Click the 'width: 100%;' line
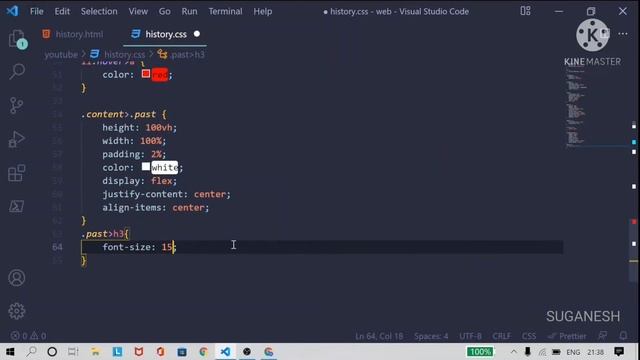 pos(134,141)
